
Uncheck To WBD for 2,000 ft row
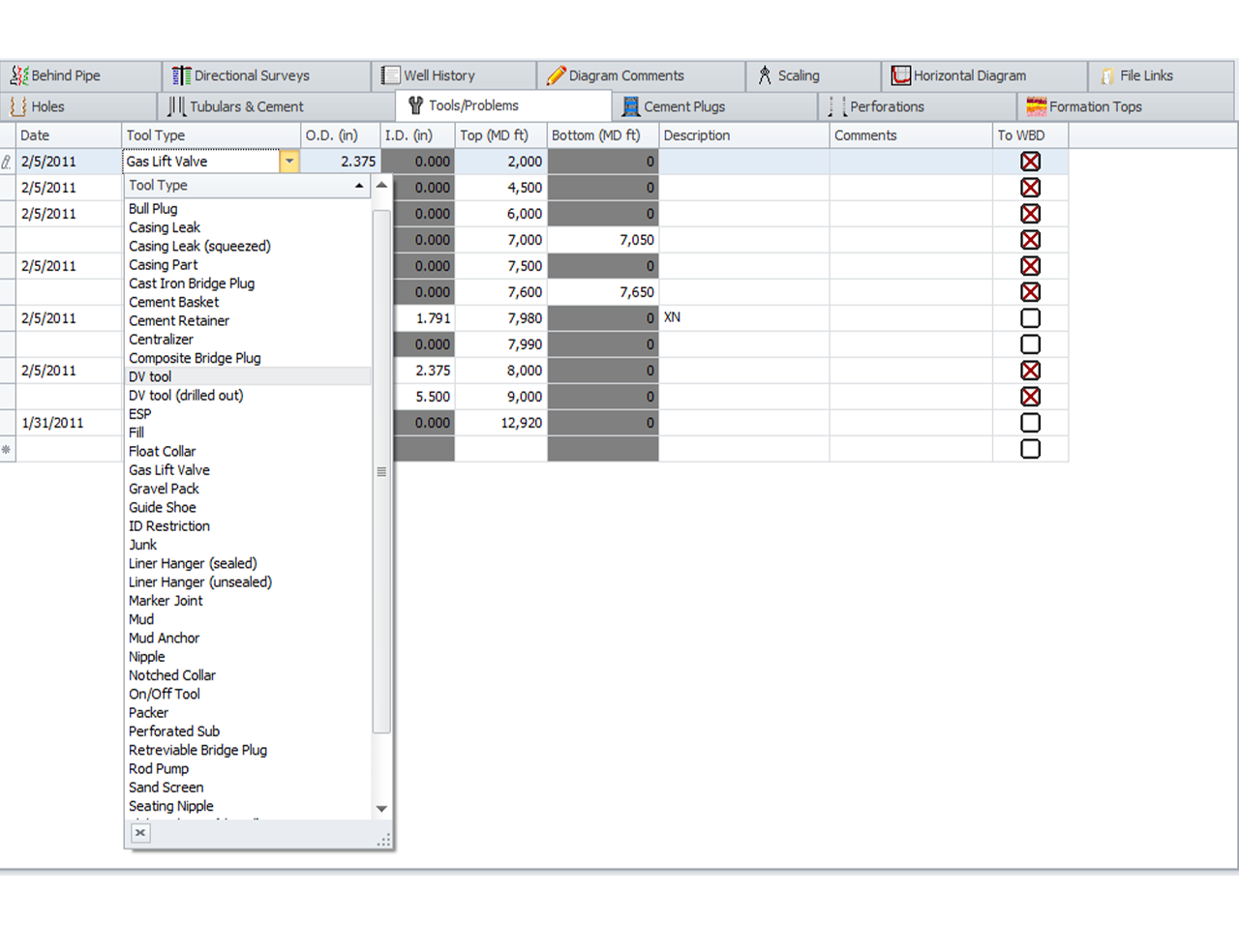click(x=1030, y=162)
